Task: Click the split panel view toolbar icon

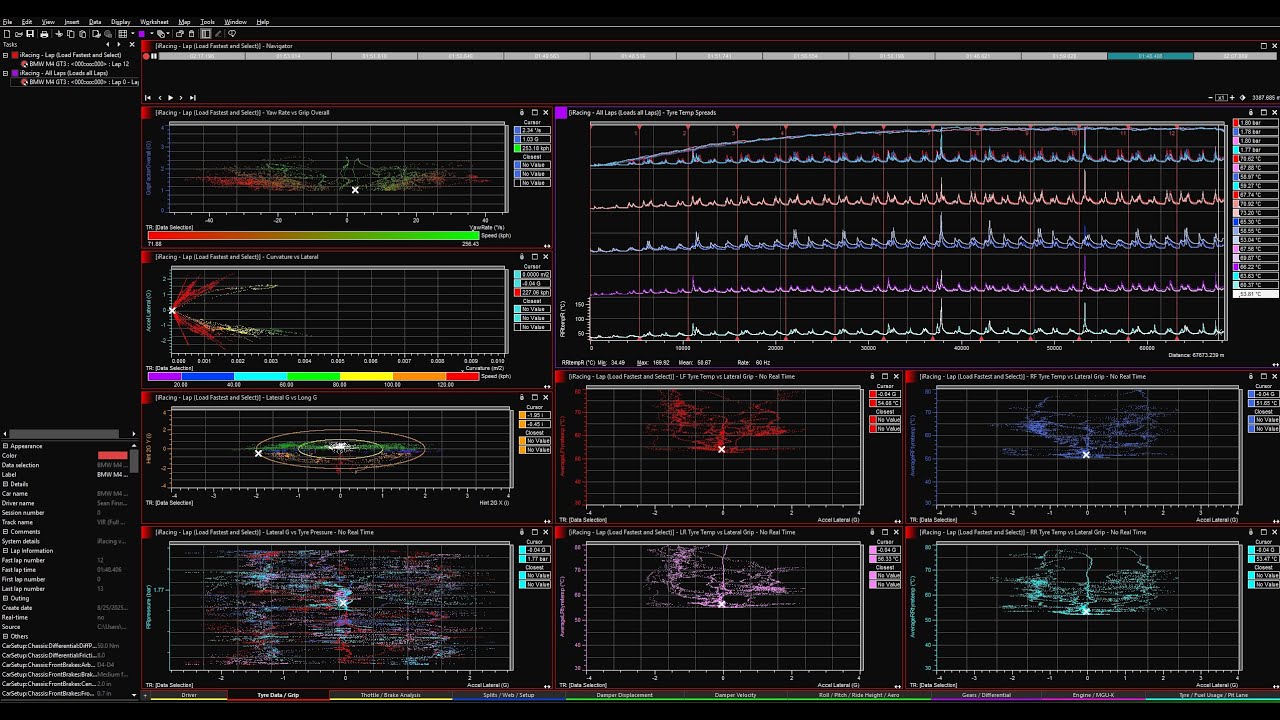Action: point(205,33)
